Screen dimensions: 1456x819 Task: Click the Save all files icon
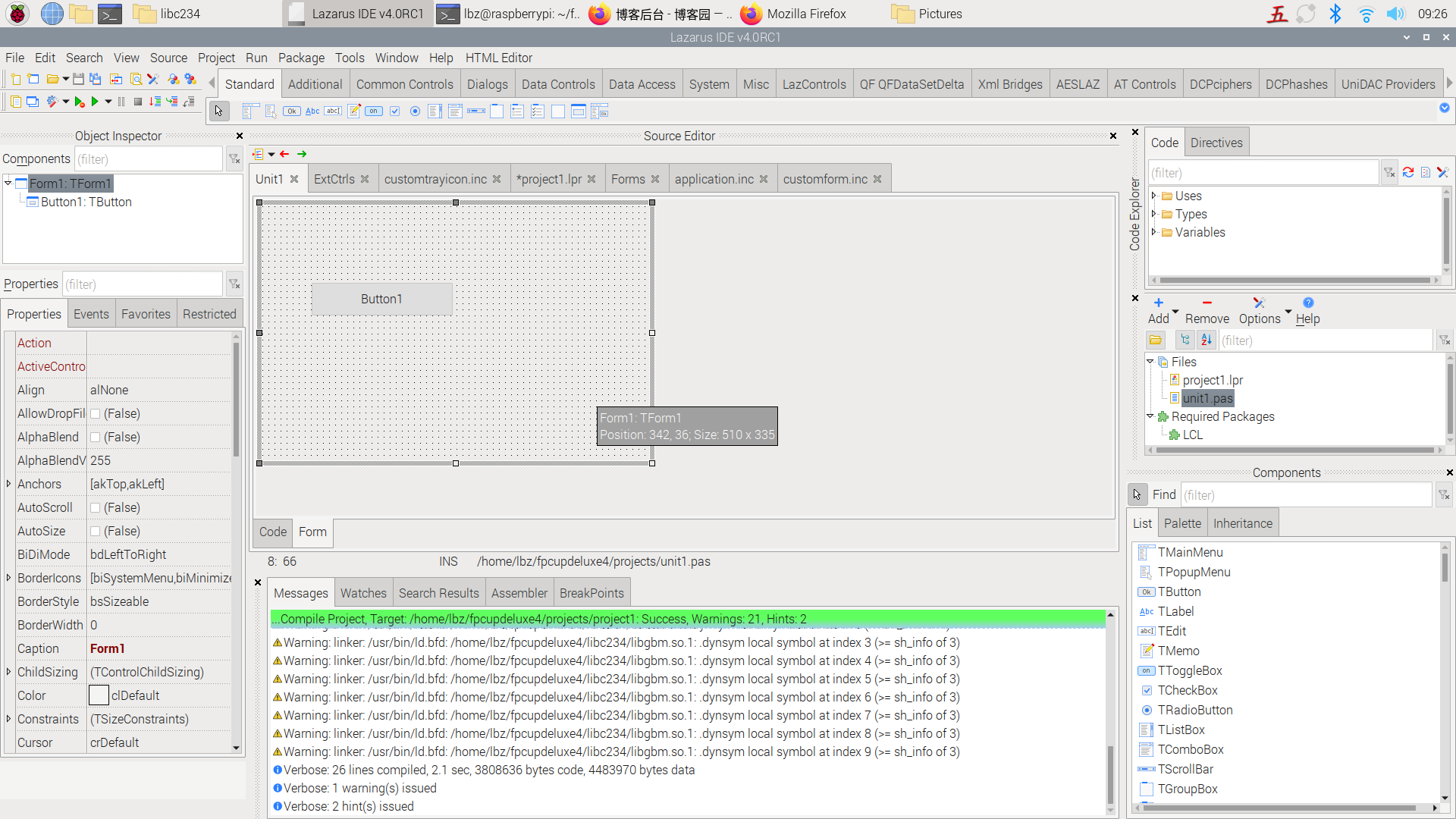tap(96, 79)
